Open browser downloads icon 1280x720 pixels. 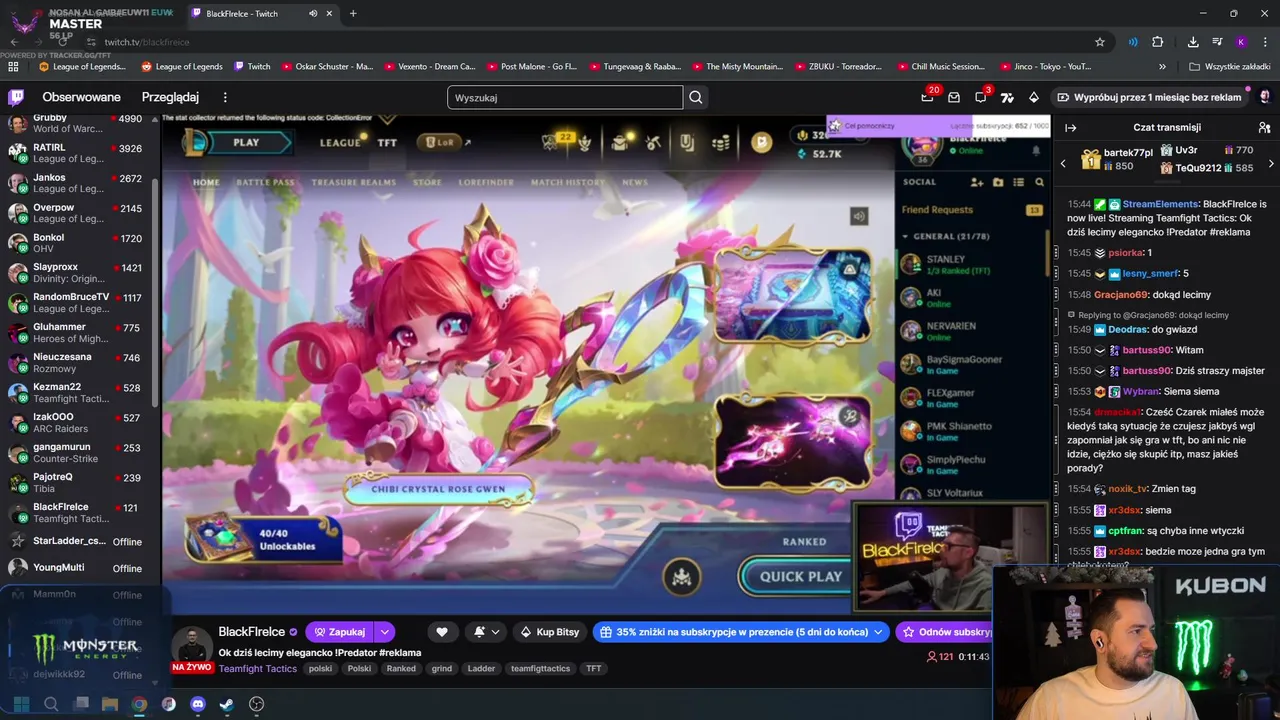pyautogui.click(x=1193, y=42)
